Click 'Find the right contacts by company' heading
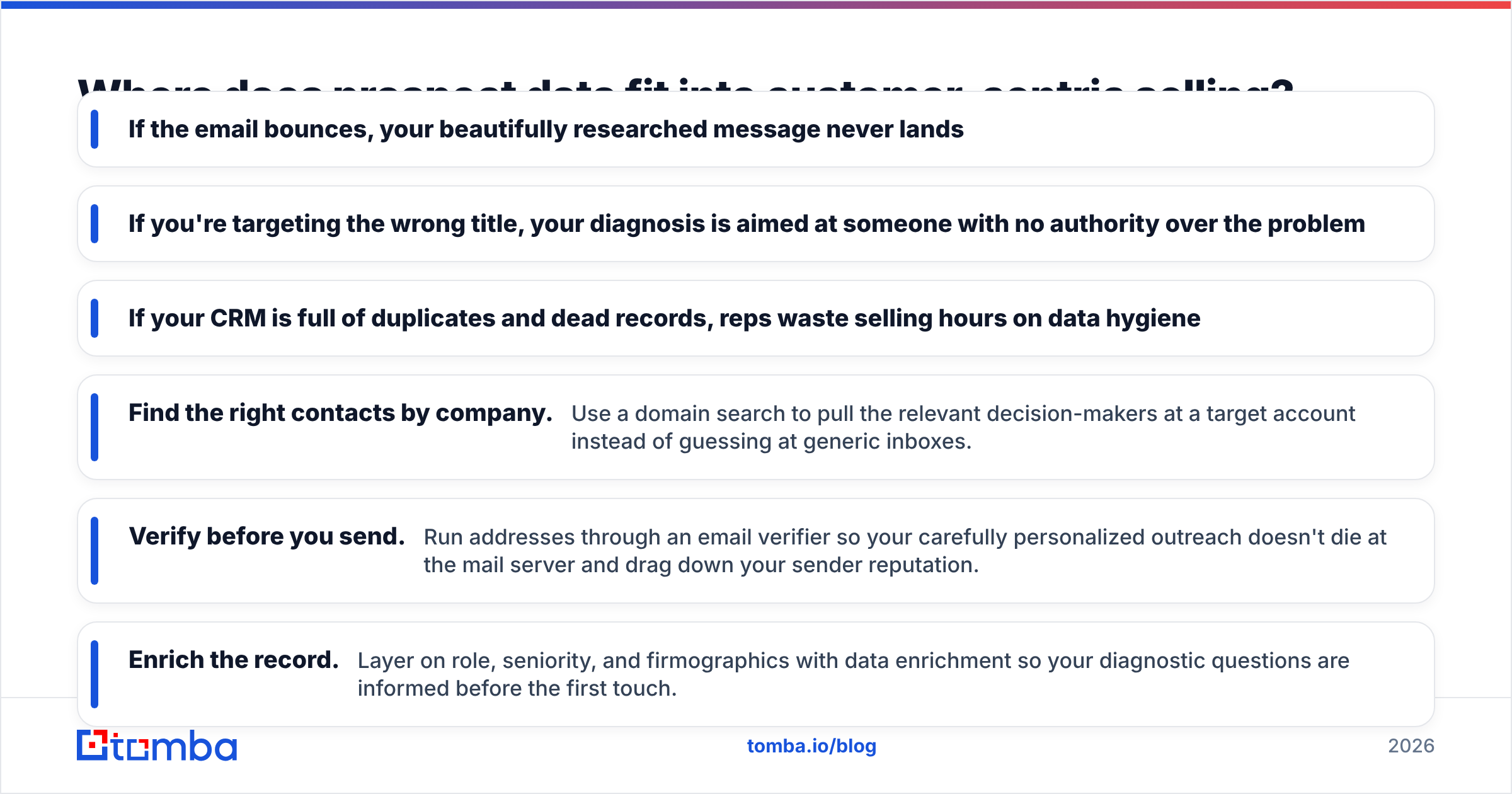 click(x=340, y=413)
